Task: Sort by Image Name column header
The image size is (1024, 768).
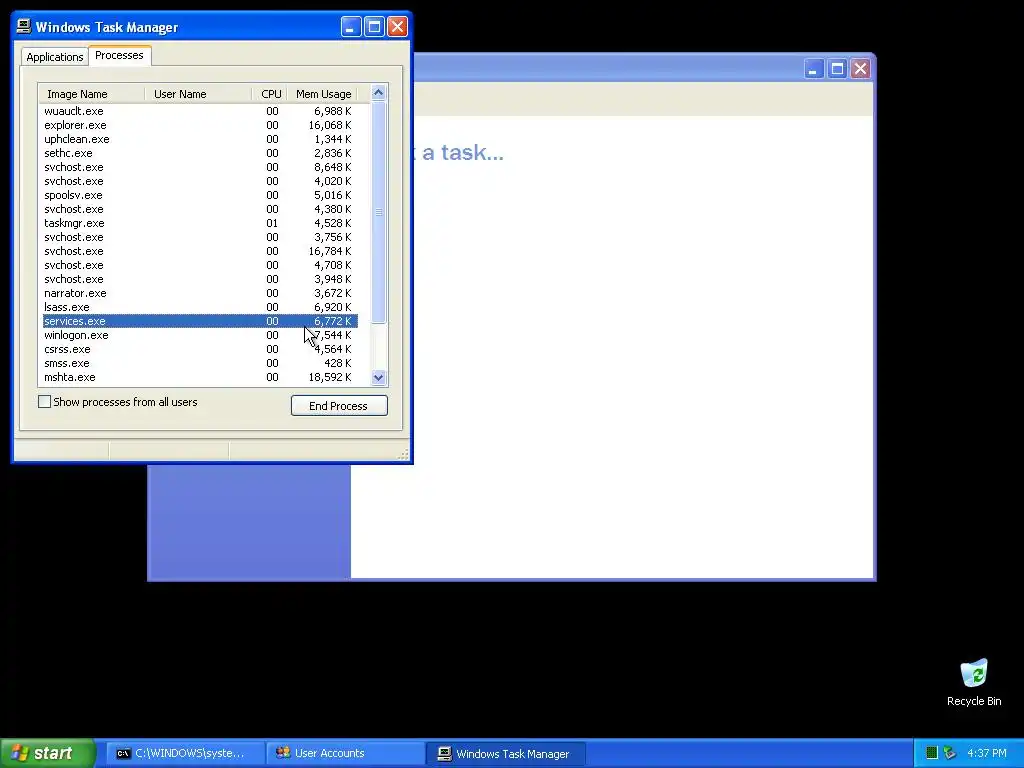Action: click(x=91, y=94)
